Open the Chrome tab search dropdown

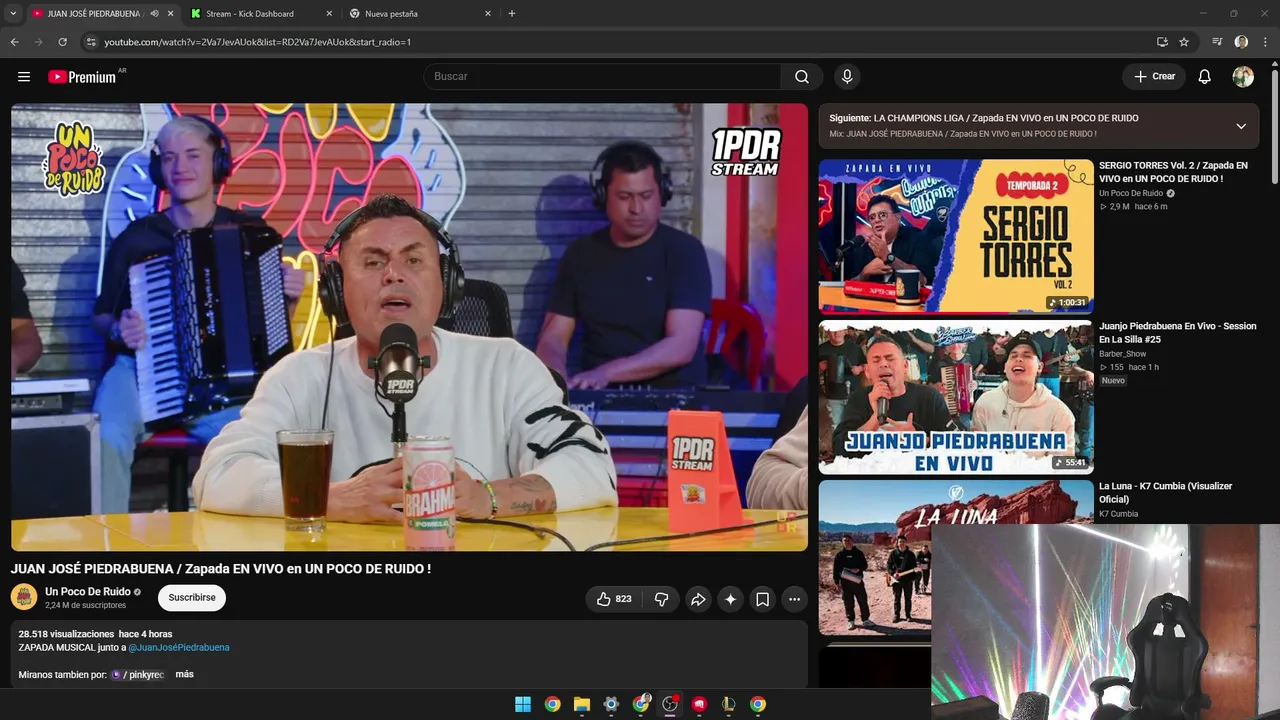coord(13,14)
